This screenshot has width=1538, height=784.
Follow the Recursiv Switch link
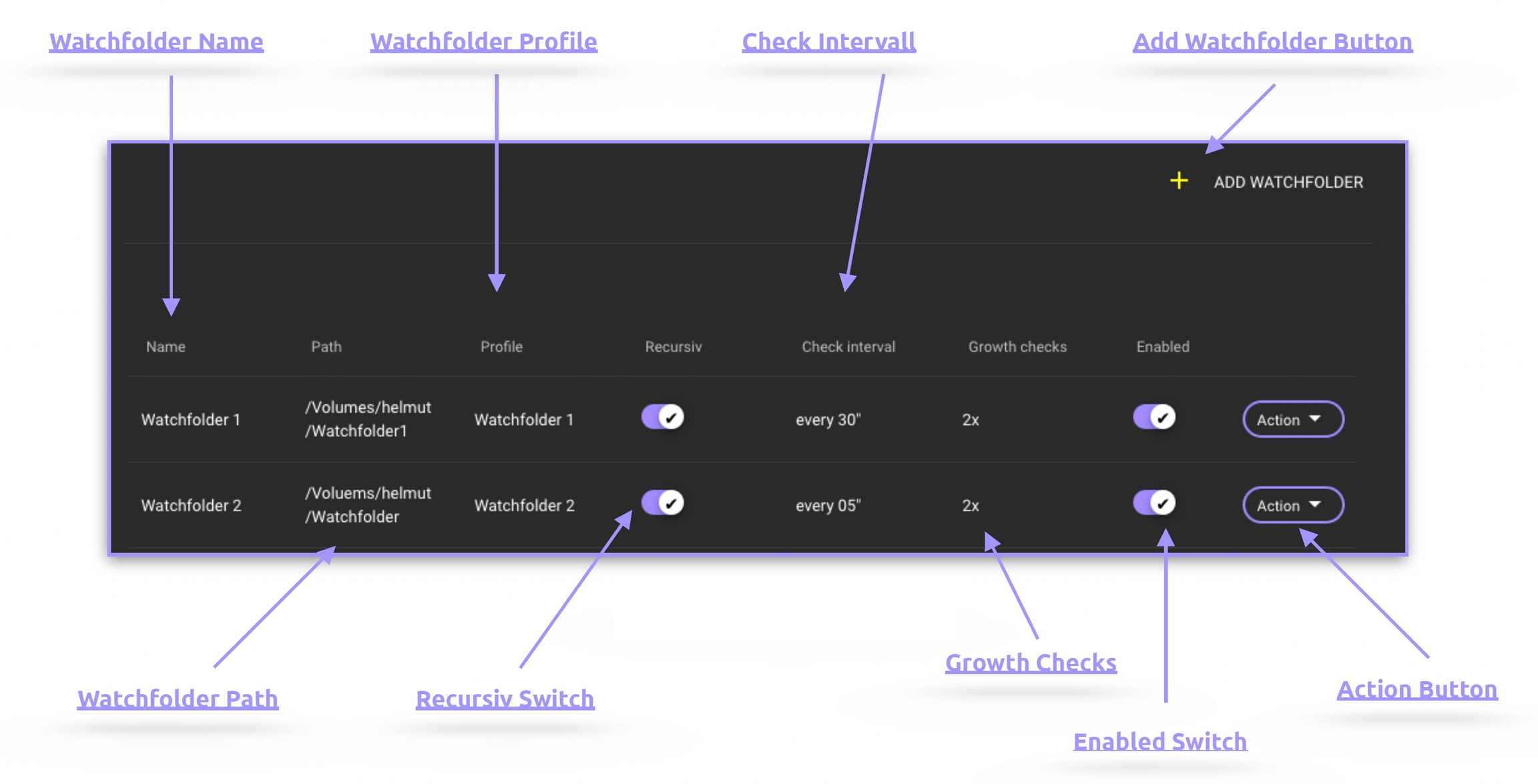pyautogui.click(x=505, y=699)
